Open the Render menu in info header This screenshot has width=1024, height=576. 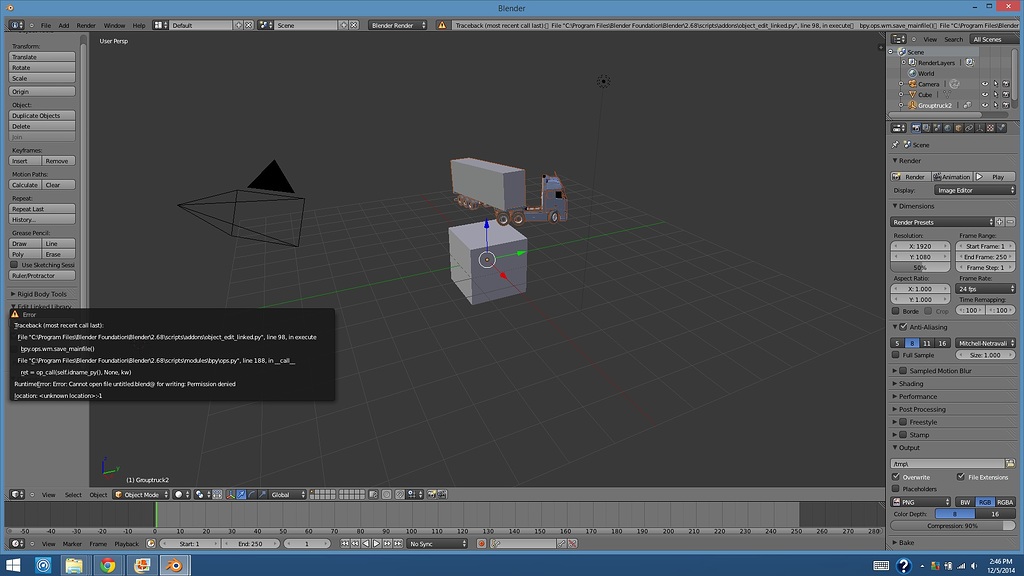click(86, 25)
